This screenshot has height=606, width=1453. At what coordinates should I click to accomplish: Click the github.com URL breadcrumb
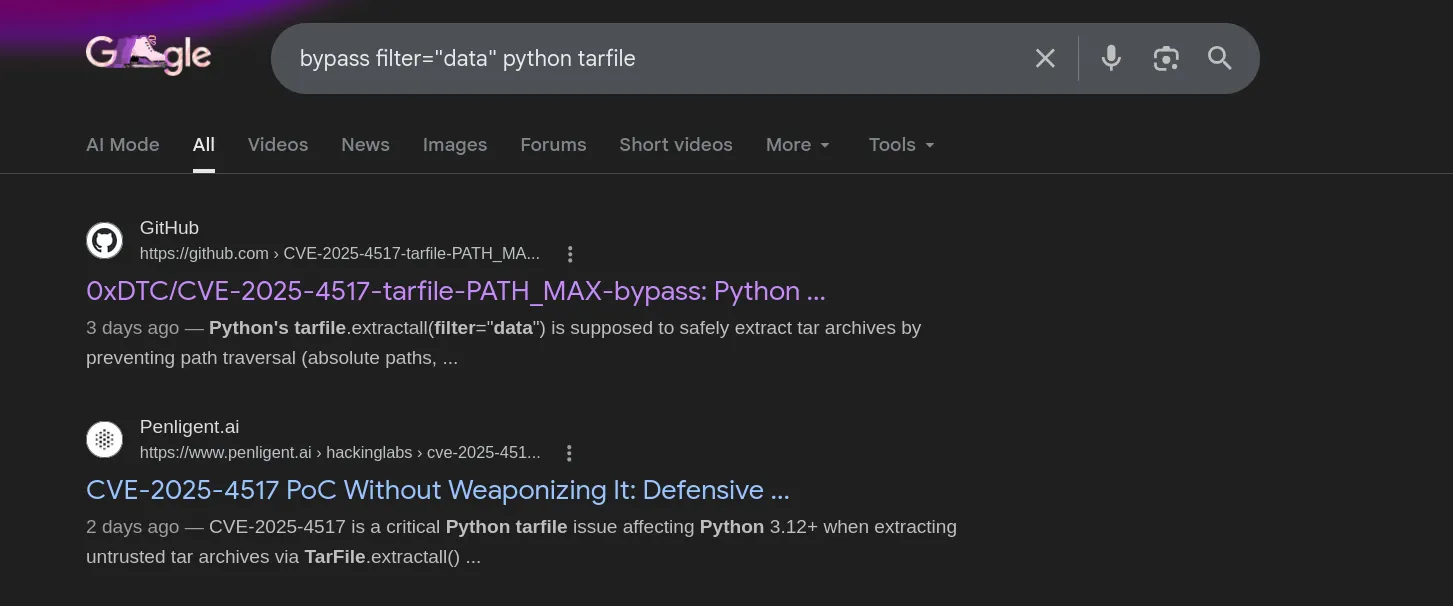pos(340,254)
